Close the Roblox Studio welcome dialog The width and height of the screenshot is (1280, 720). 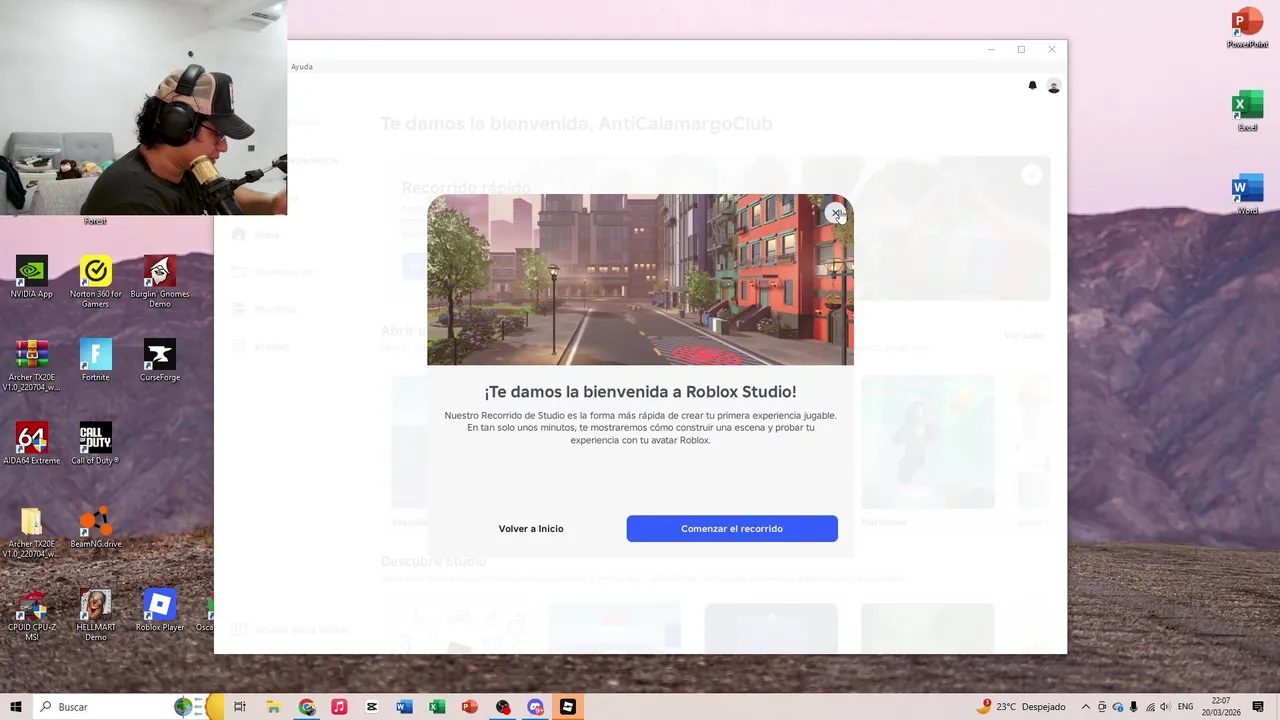pos(836,212)
